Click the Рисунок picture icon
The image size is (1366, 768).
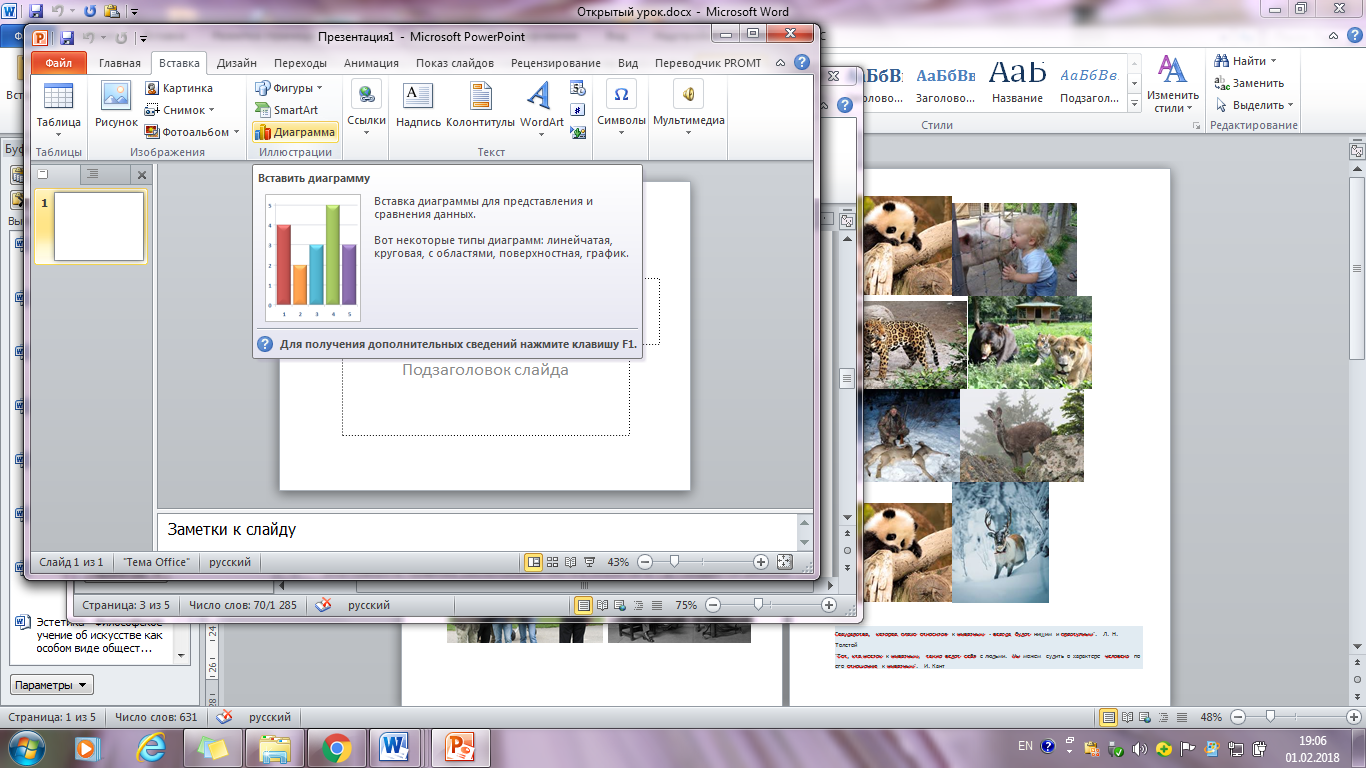click(116, 106)
